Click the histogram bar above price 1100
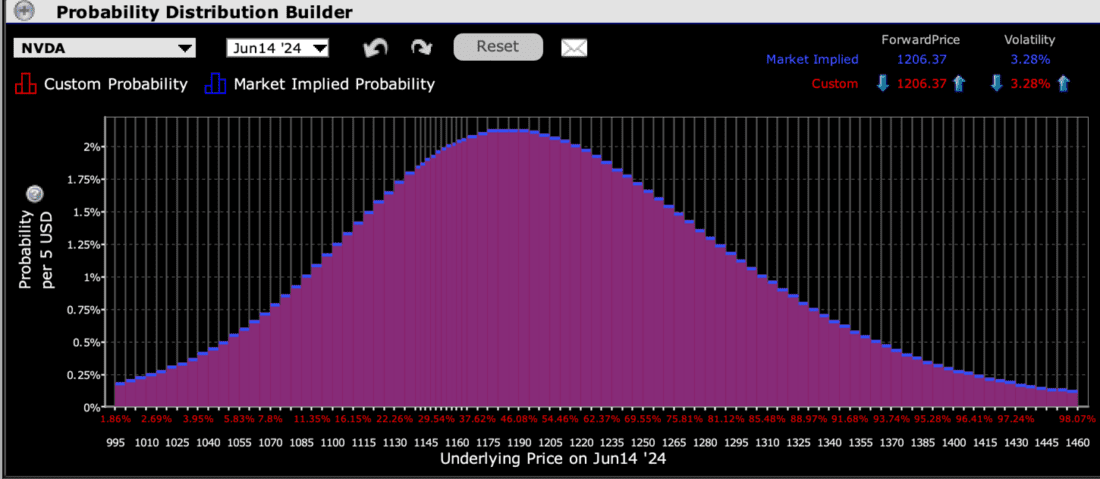1100x479 pixels. (x=337, y=325)
